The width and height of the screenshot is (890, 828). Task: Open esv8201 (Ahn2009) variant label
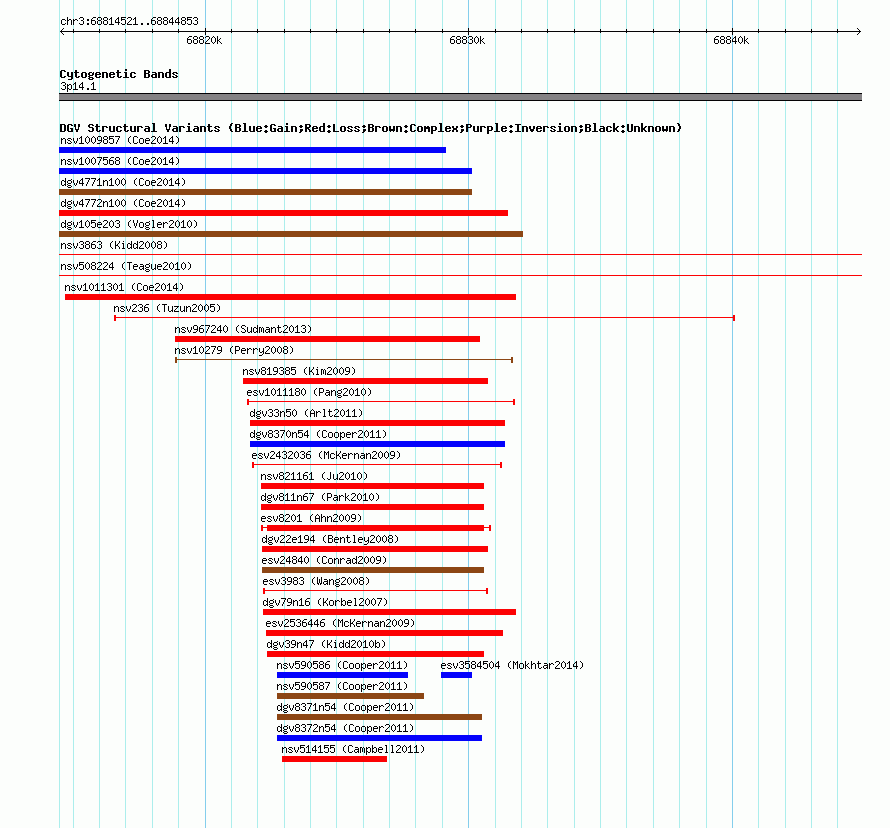coord(311,518)
